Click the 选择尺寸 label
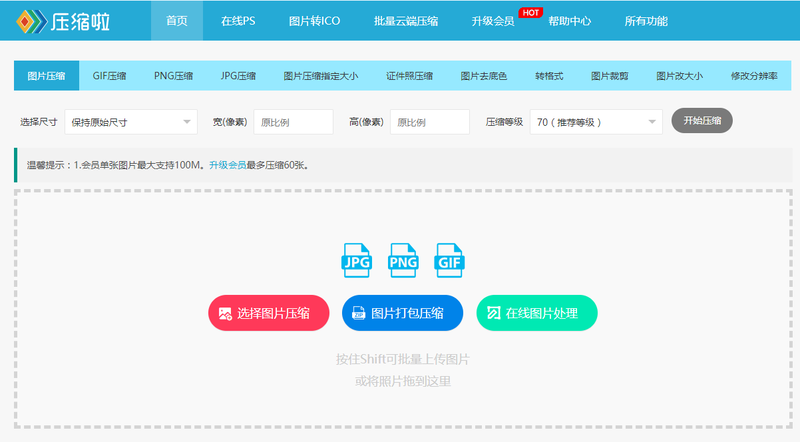Viewport: 800px width, 442px height. pos(38,122)
